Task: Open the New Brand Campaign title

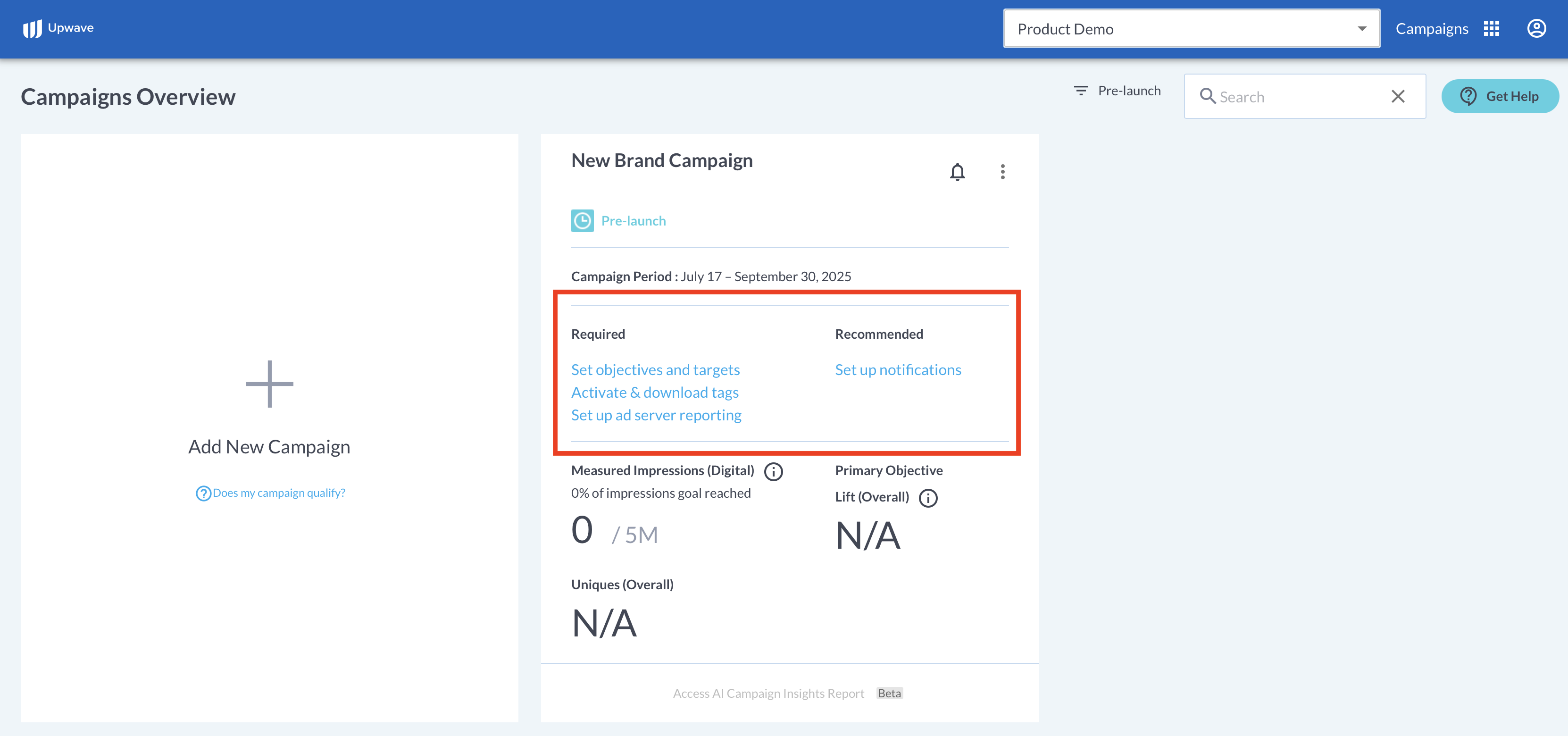Action: (x=662, y=160)
